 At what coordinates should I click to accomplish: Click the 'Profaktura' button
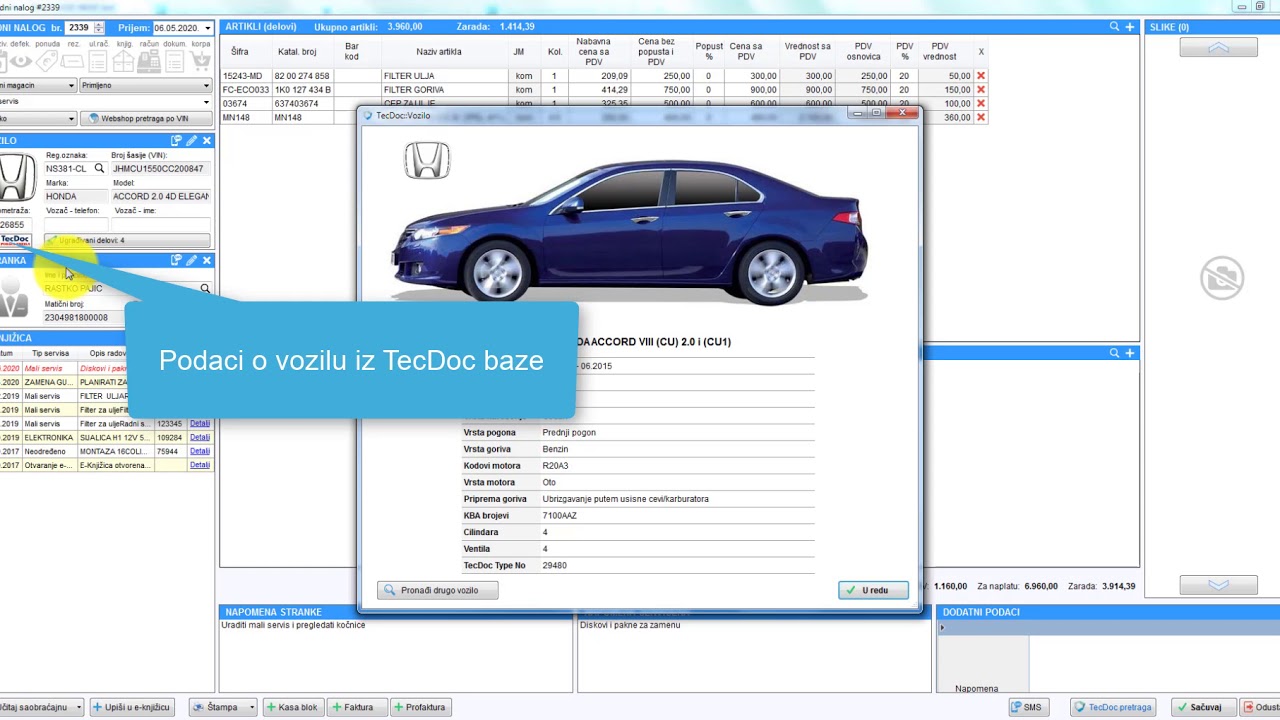pos(419,707)
